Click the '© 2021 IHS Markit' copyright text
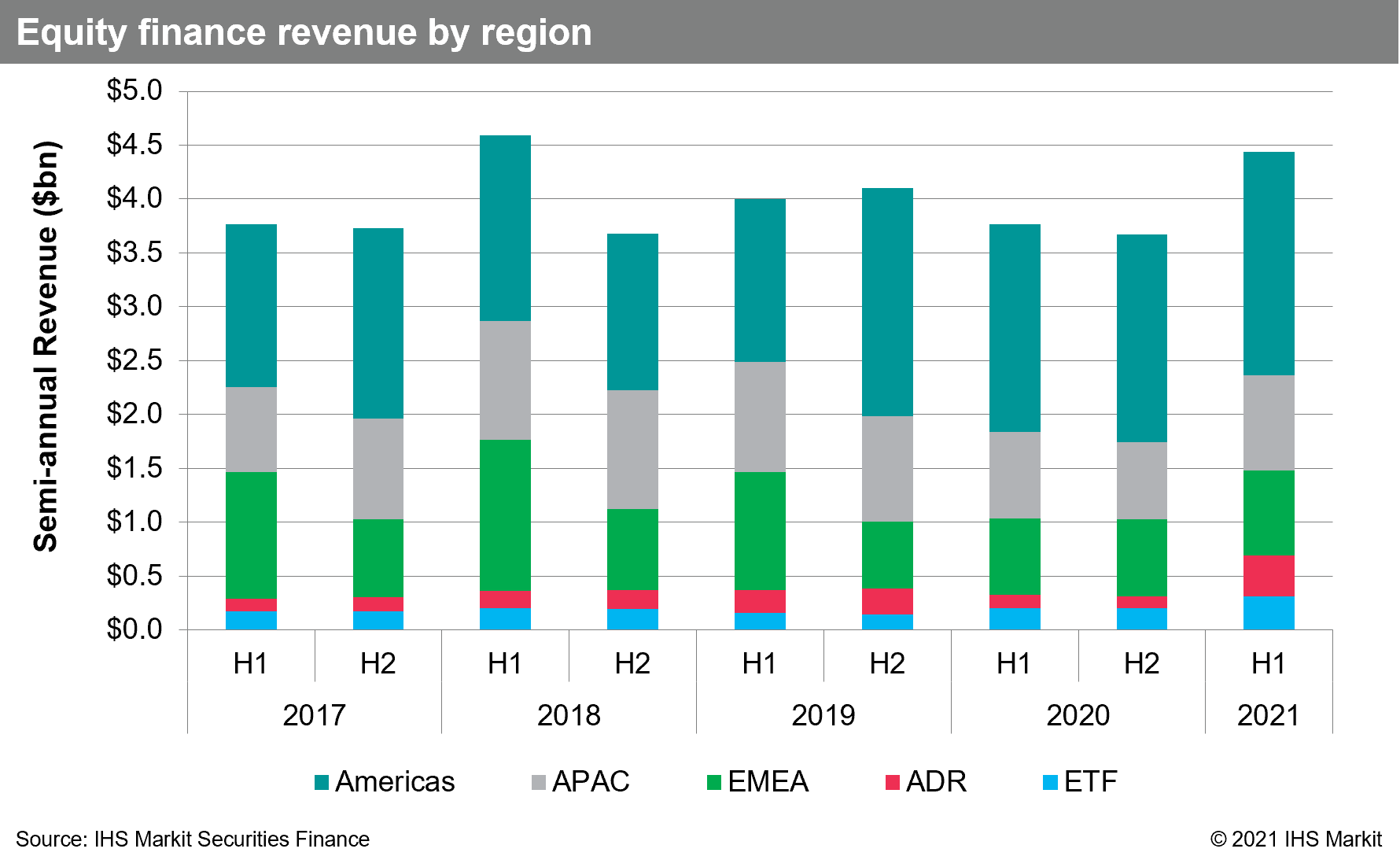The image size is (1400, 856). tap(1295, 839)
